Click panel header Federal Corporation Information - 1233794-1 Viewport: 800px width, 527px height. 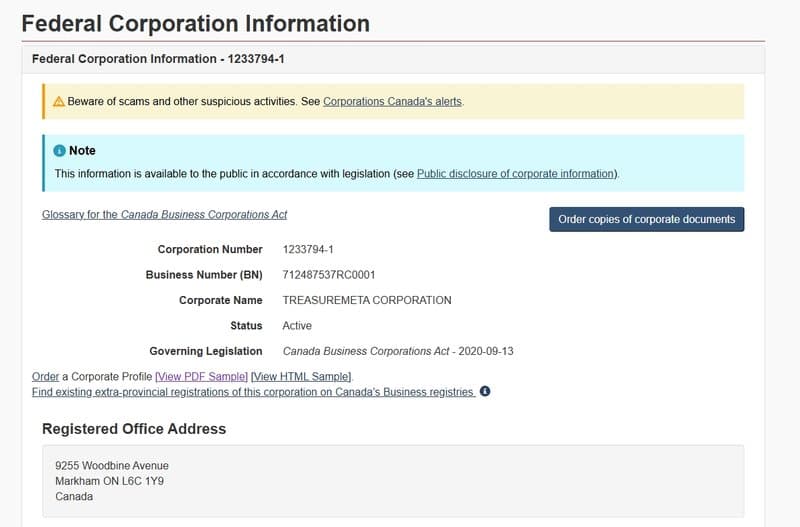[158, 59]
